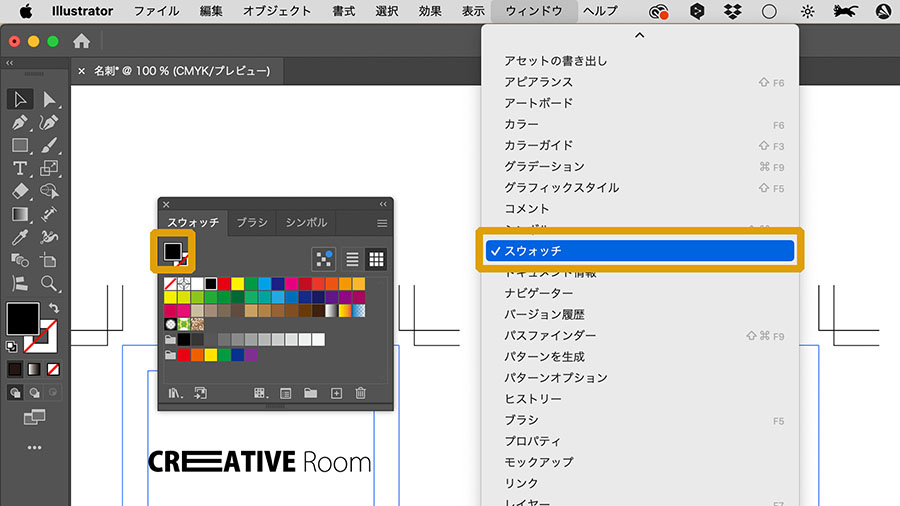The width and height of the screenshot is (900, 506).
Task: Click the toolbar fill color box
Action: click(23, 318)
